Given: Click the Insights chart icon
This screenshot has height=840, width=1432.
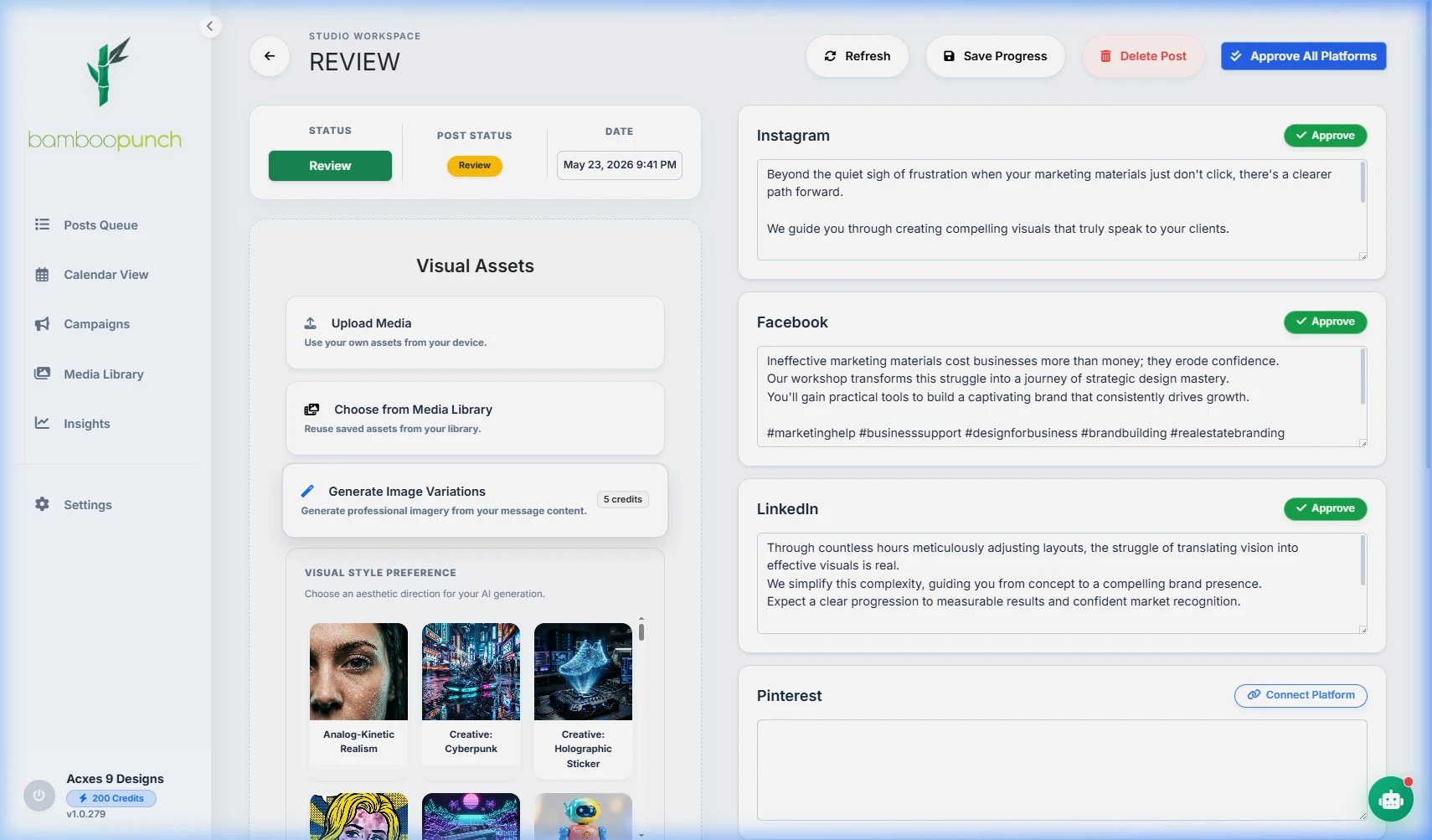Looking at the screenshot, I should click(42, 423).
